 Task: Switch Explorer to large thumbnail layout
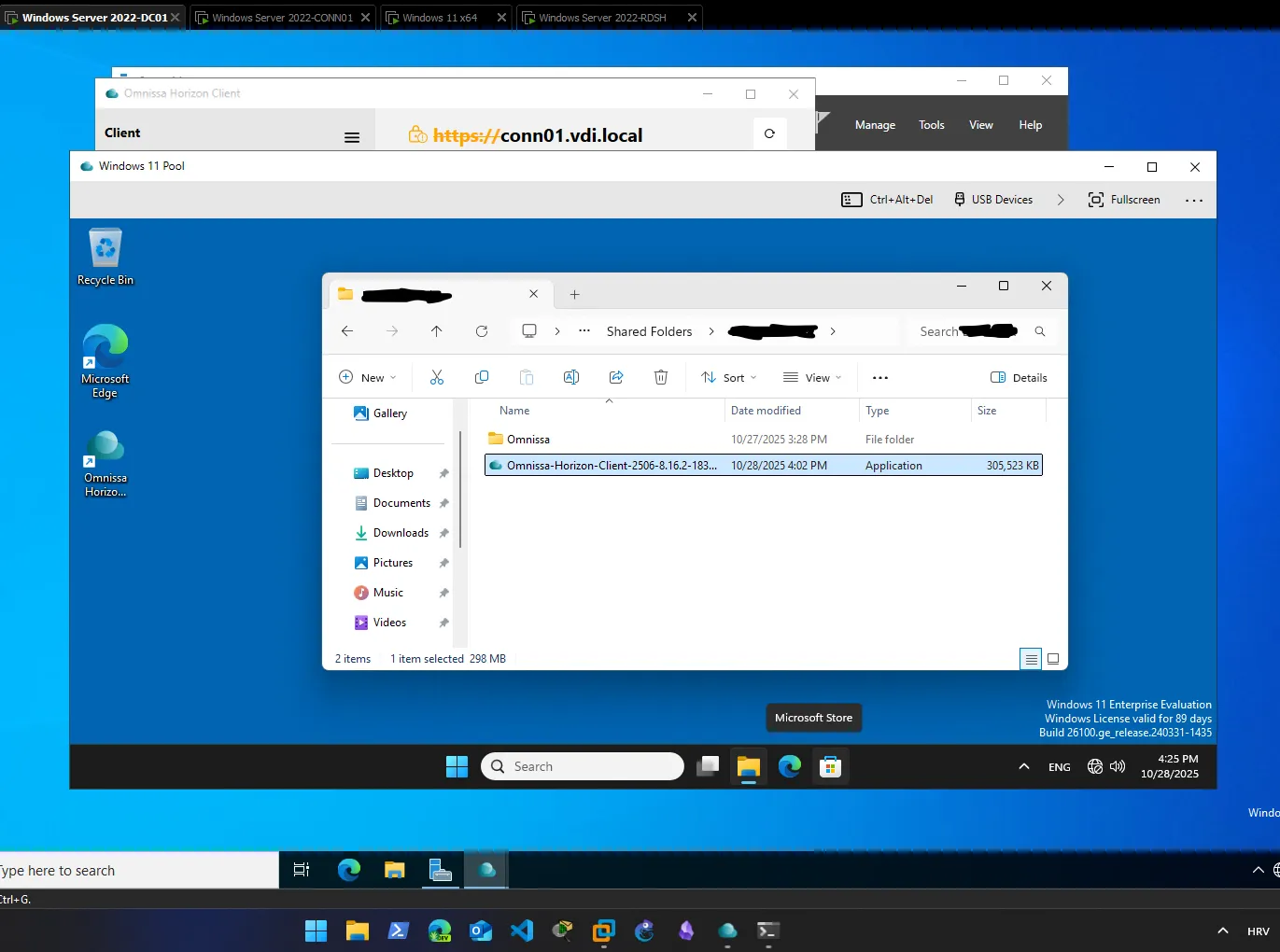click(x=1053, y=659)
